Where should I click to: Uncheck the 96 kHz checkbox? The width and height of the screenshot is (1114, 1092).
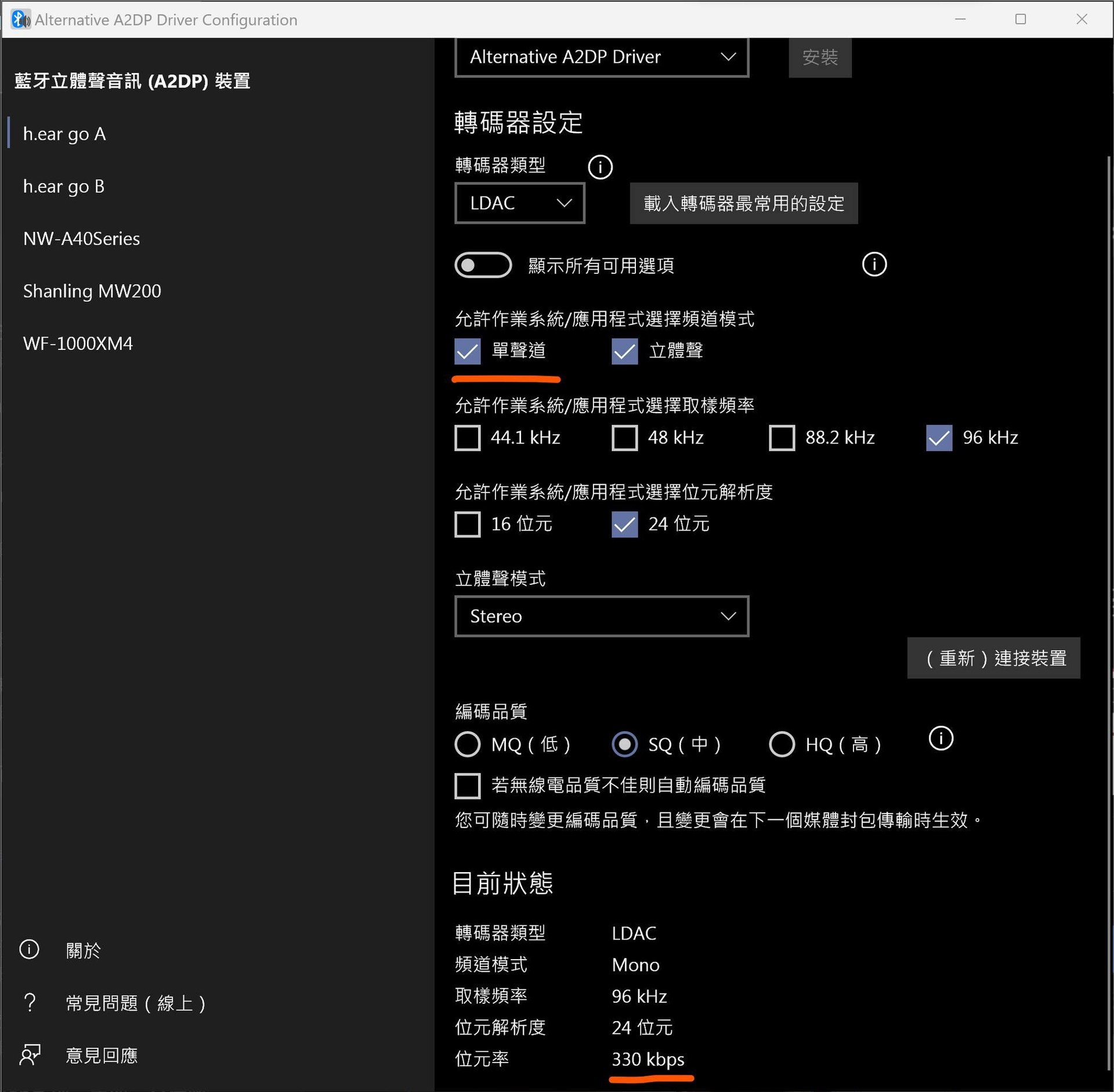(x=939, y=437)
